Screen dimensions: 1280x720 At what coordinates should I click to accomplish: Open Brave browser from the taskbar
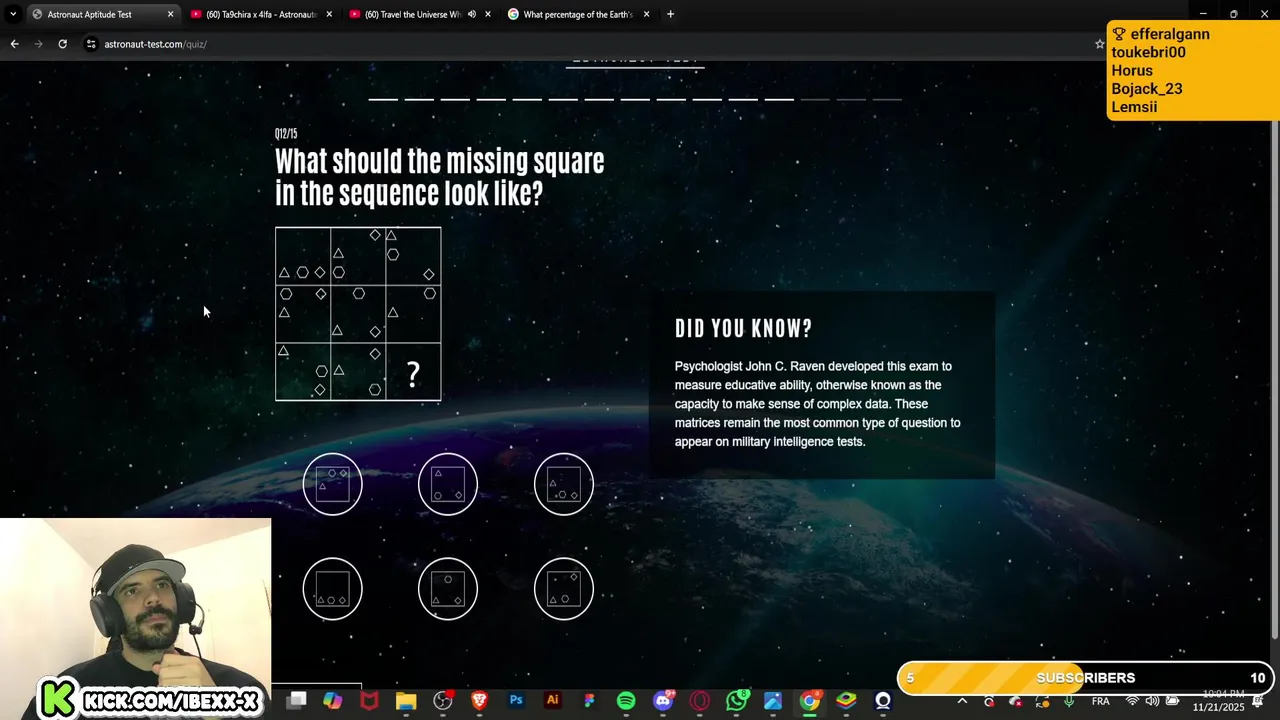pyautogui.click(x=479, y=701)
